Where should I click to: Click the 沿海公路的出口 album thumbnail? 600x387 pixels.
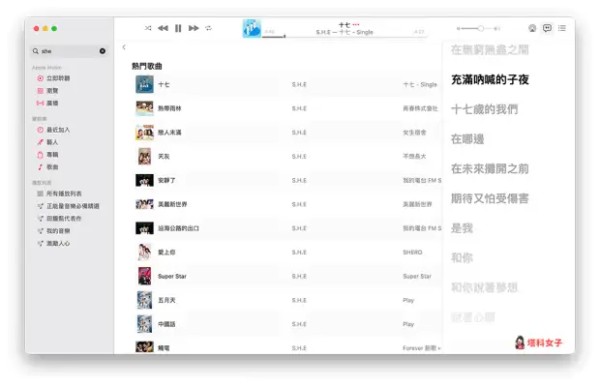coord(145,228)
